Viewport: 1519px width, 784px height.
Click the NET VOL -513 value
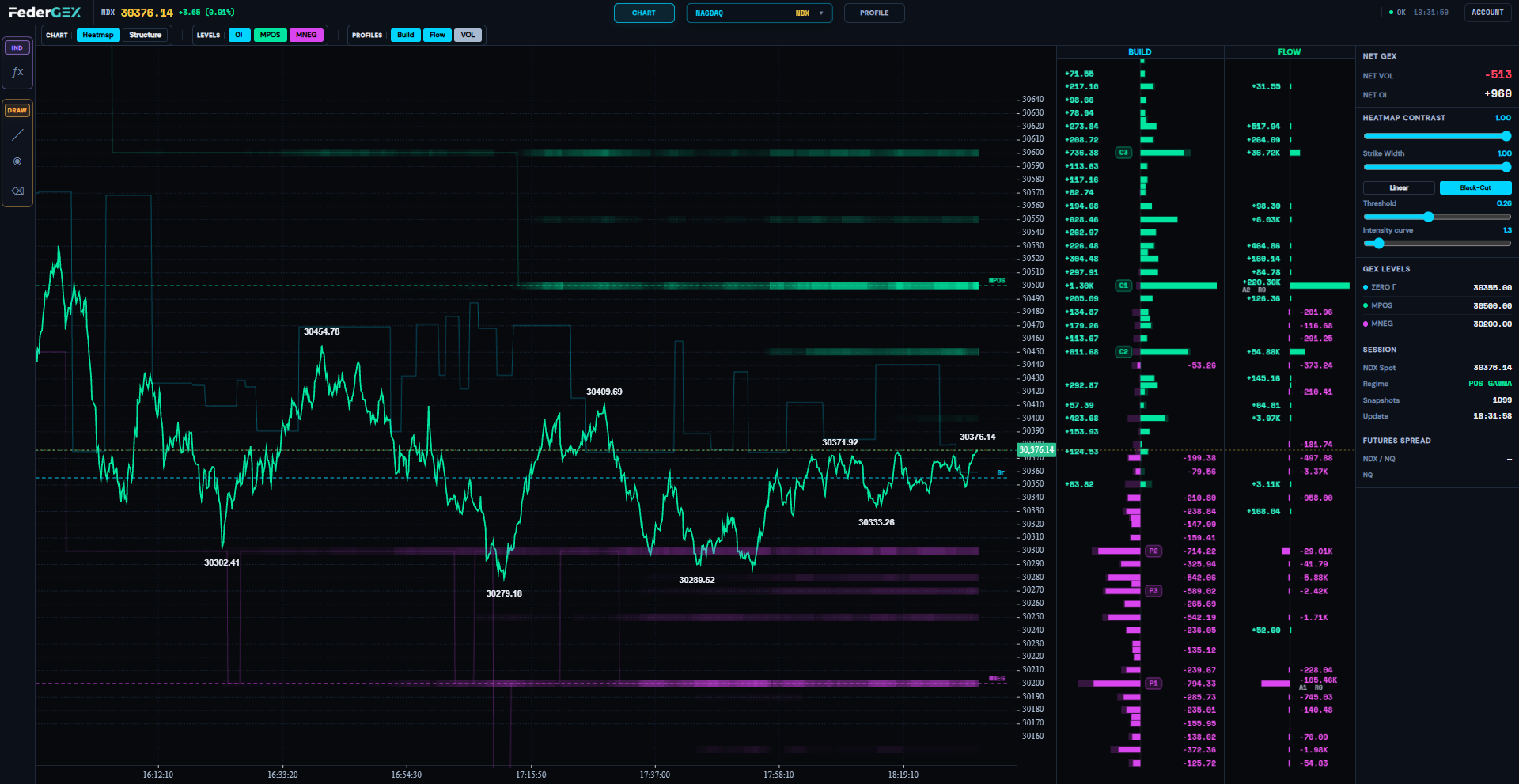click(1498, 75)
